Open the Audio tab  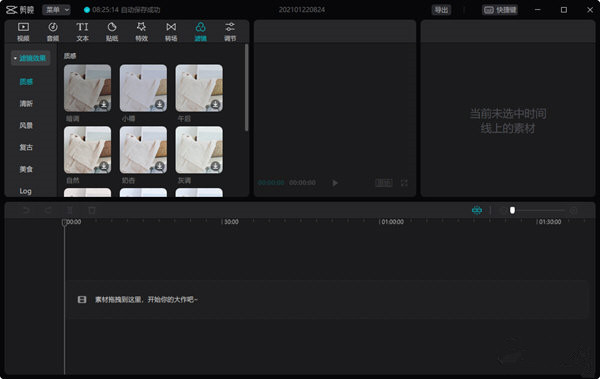coord(53,31)
